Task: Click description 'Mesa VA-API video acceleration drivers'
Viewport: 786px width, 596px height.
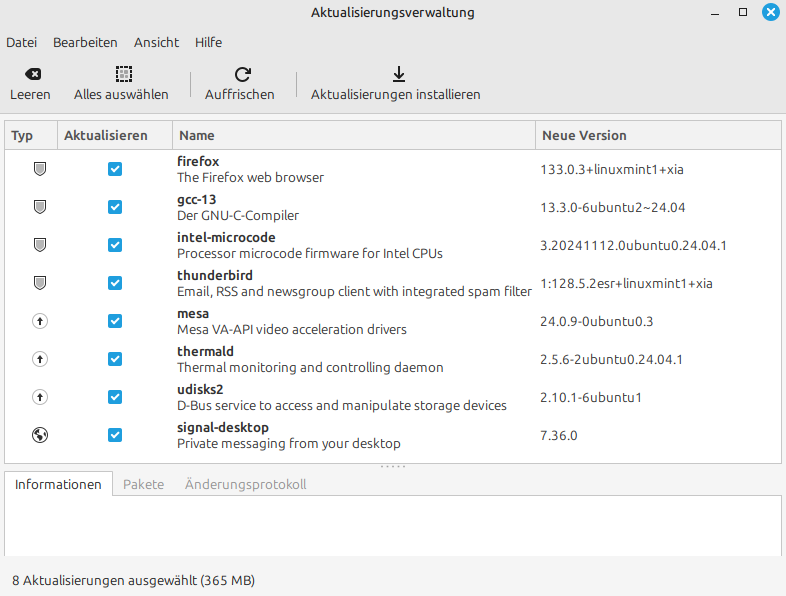Action: pyautogui.click(x=292, y=330)
